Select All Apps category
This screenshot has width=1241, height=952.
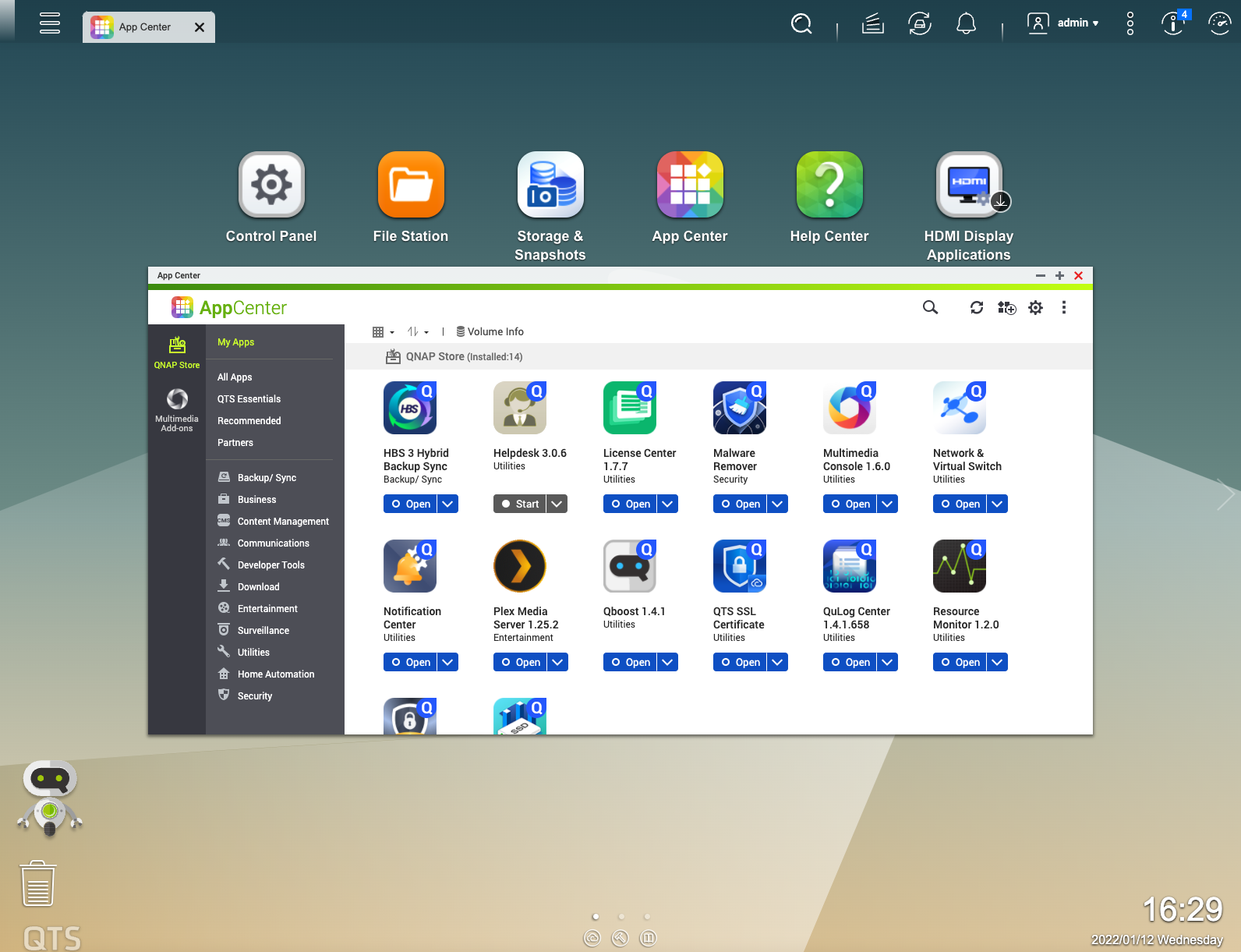(235, 377)
